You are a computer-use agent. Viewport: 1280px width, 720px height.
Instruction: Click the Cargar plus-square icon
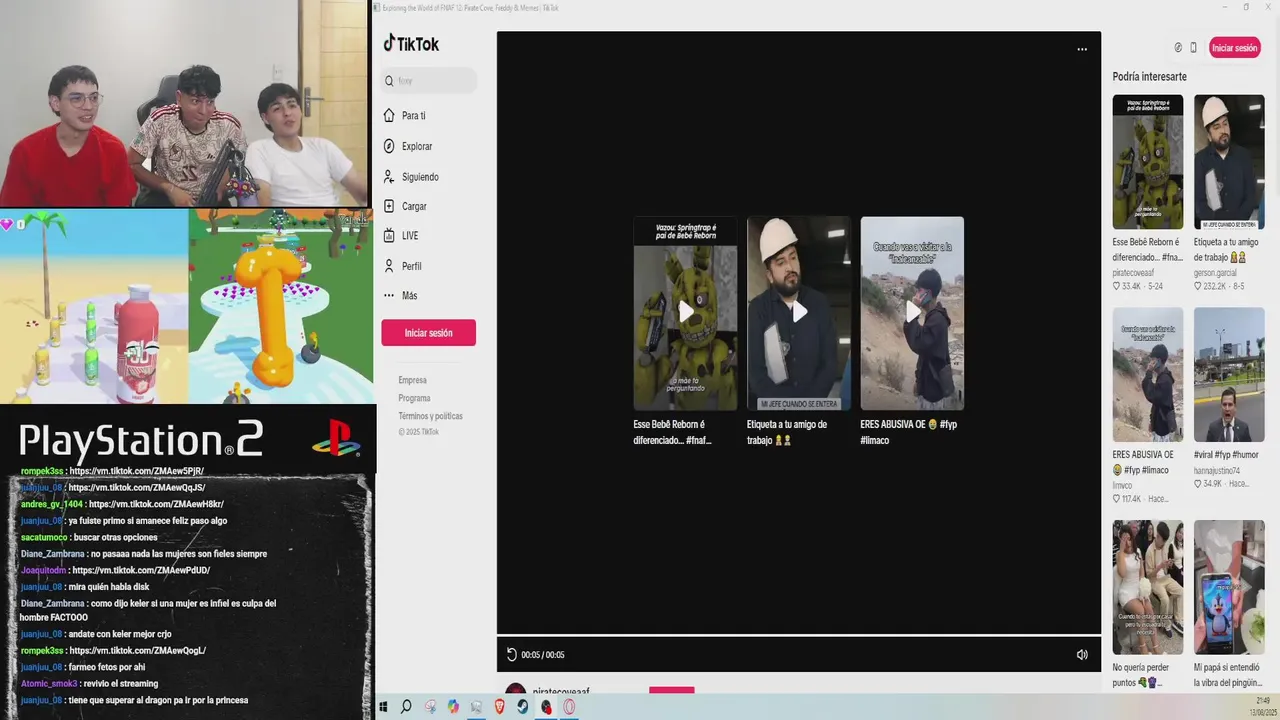click(x=389, y=206)
